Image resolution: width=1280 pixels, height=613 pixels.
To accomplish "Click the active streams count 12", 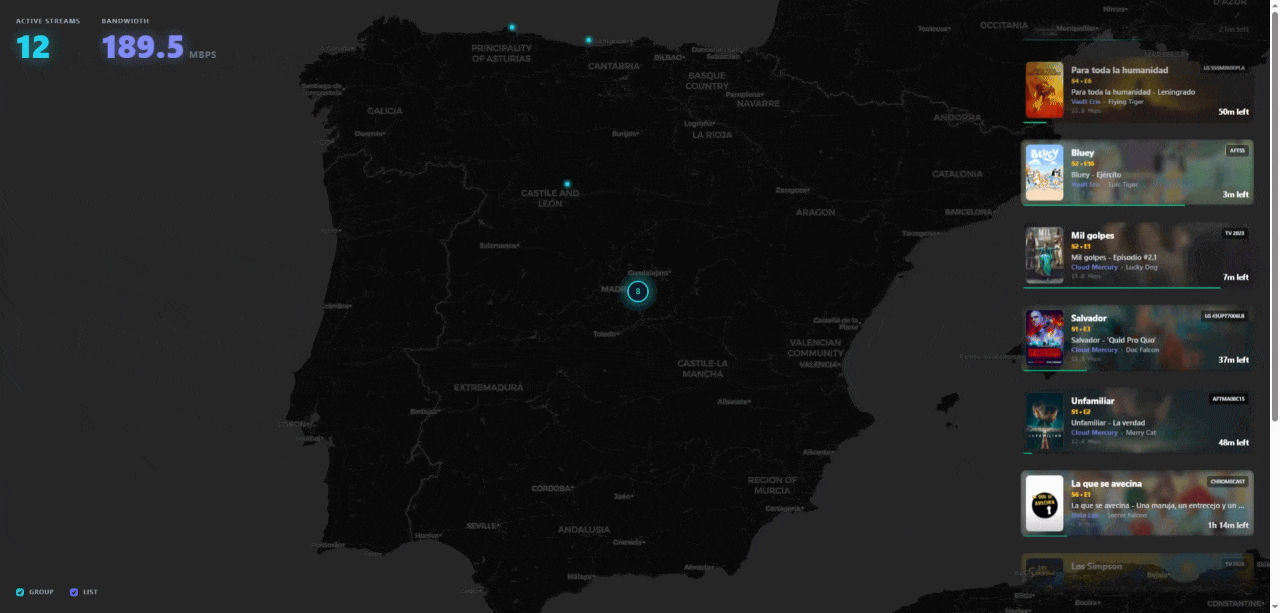I will point(33,46).
